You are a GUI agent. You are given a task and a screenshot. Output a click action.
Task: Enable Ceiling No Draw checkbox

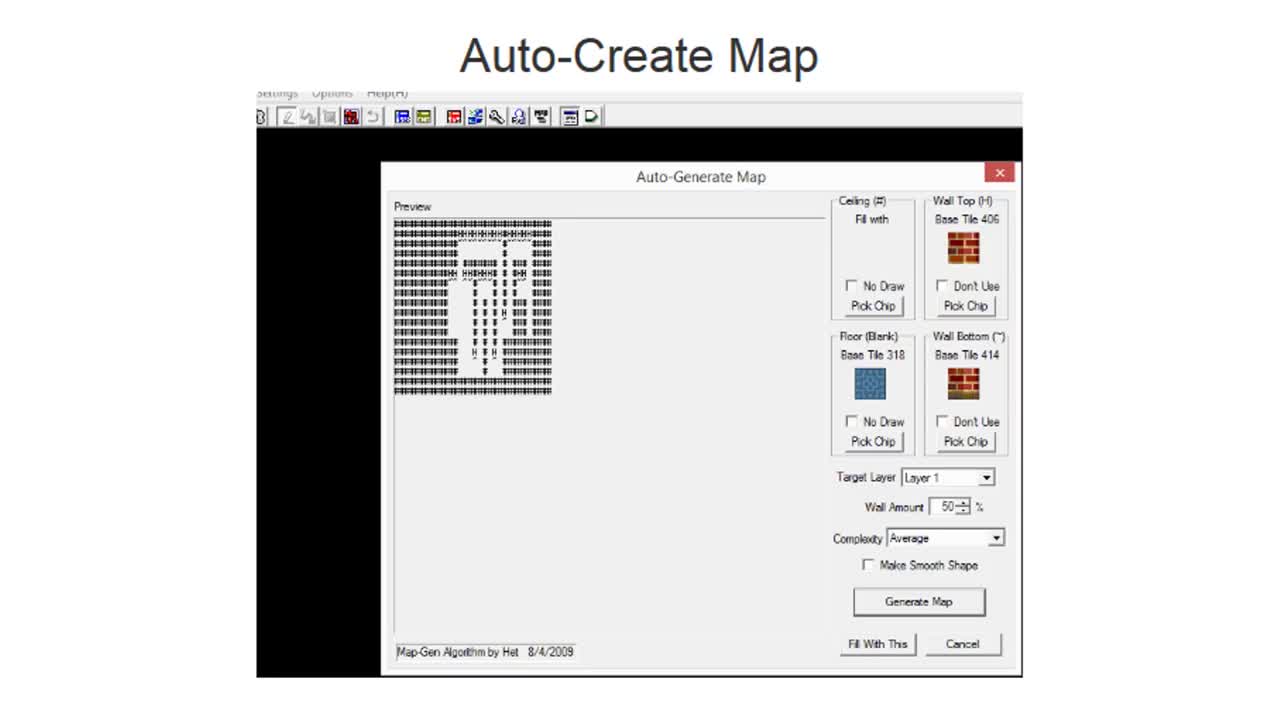[852, 286]
